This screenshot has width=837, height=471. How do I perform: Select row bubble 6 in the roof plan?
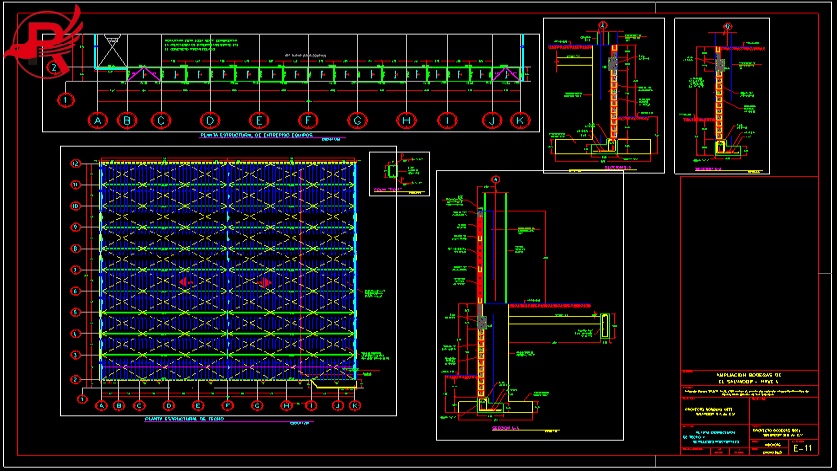click(75, 292)
